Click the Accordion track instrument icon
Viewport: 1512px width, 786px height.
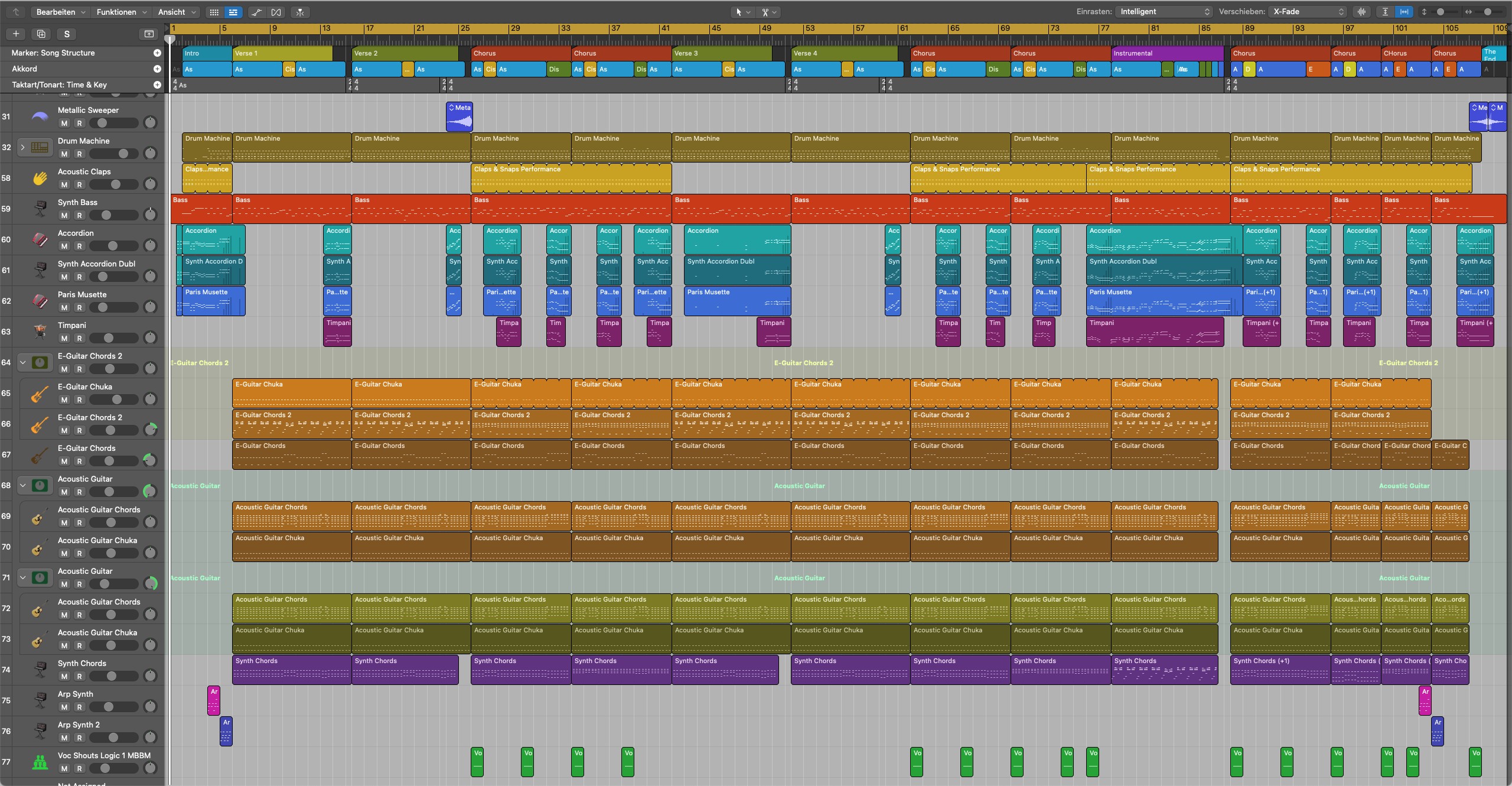tap(40, 239)
